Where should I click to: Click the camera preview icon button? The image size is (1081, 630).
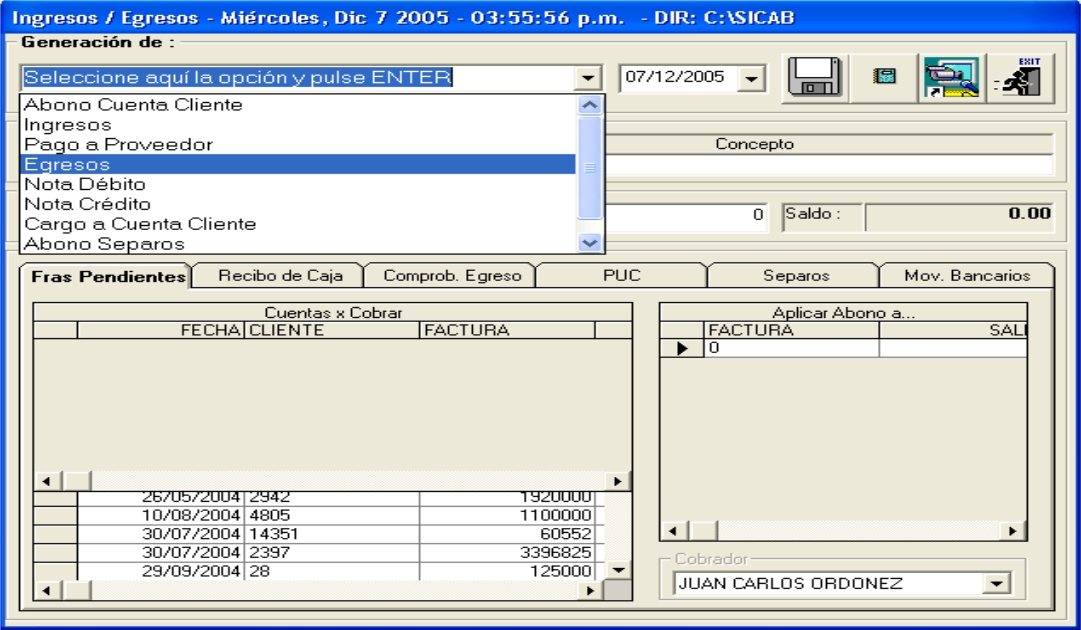coord(950,78)
